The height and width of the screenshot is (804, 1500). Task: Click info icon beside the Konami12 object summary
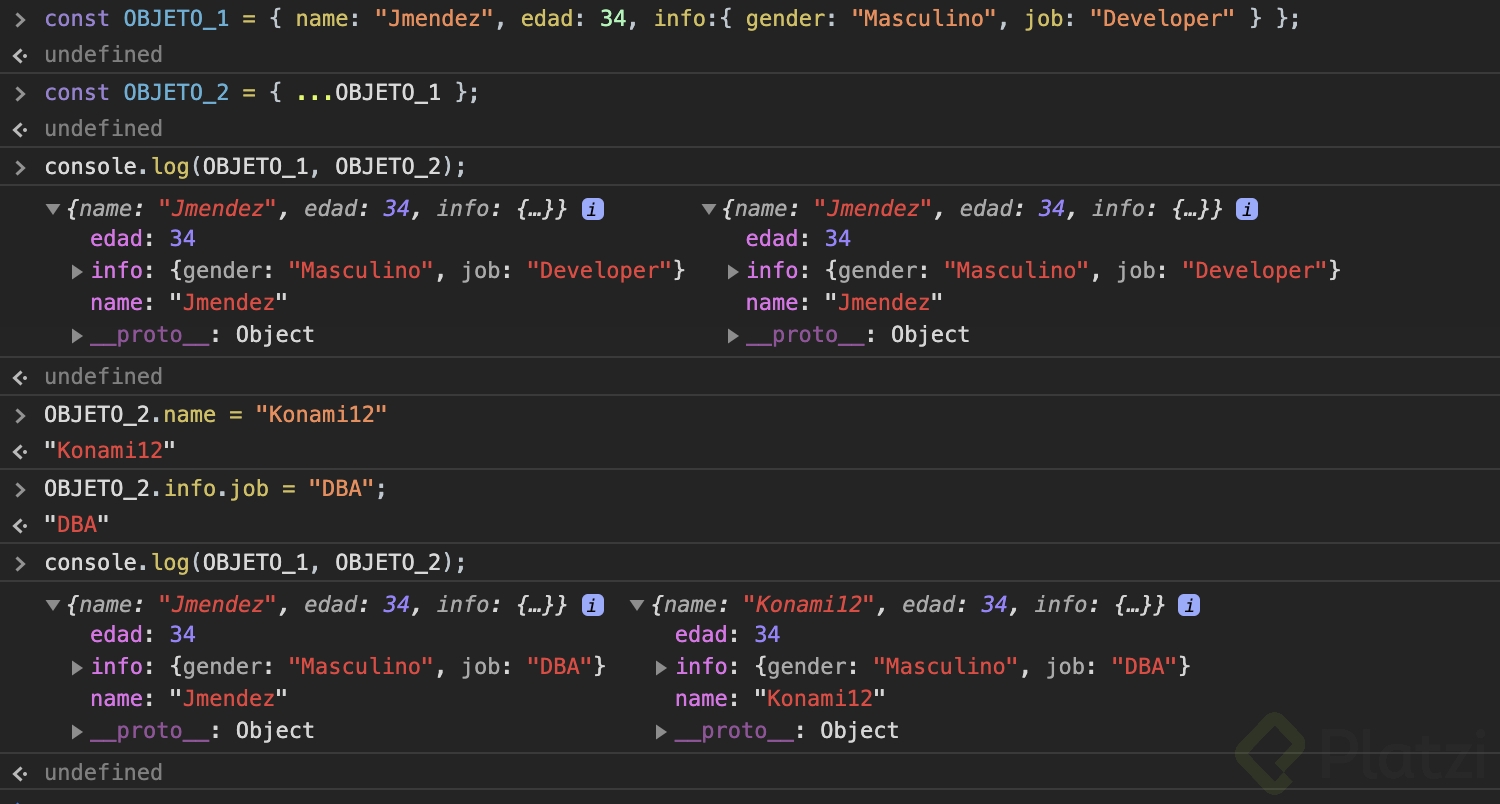pos(1189,605)
